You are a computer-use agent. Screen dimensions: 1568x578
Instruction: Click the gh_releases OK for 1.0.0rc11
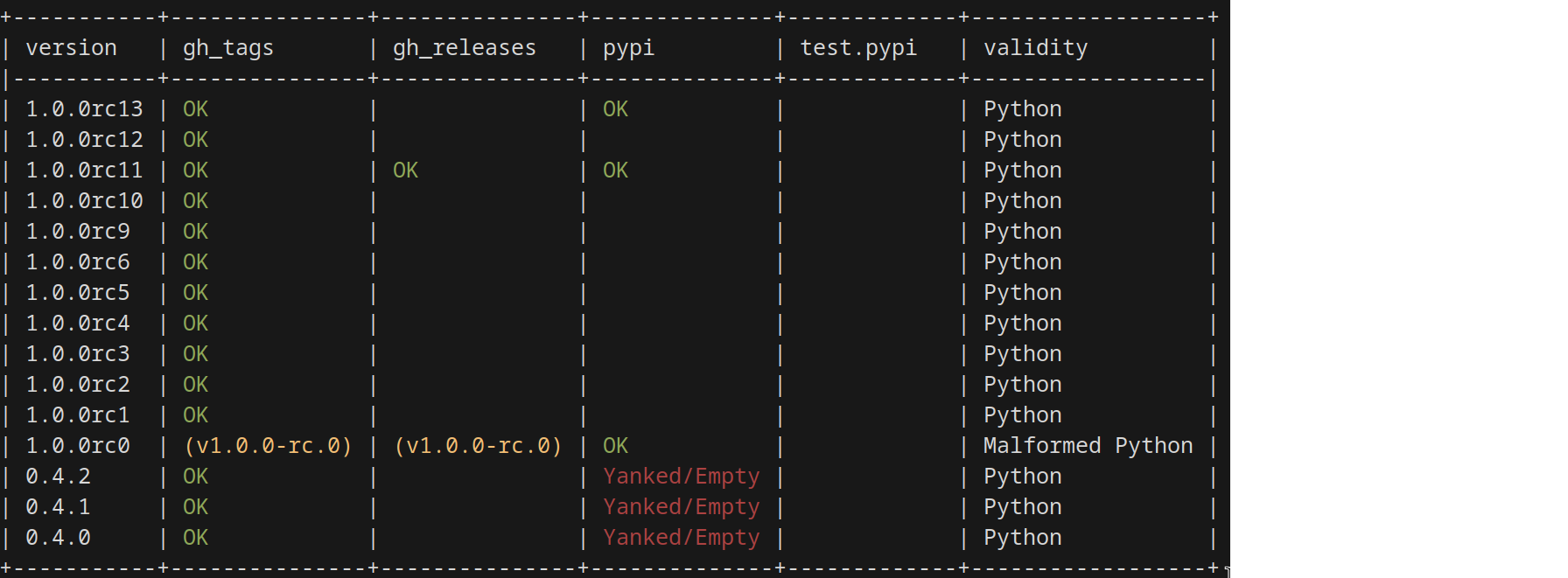tap(405, 171)
